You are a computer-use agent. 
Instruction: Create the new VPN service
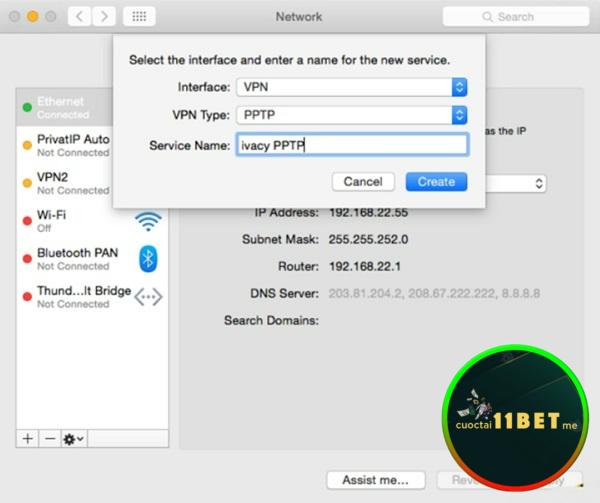pyautogui.click(x=436, y=182)
